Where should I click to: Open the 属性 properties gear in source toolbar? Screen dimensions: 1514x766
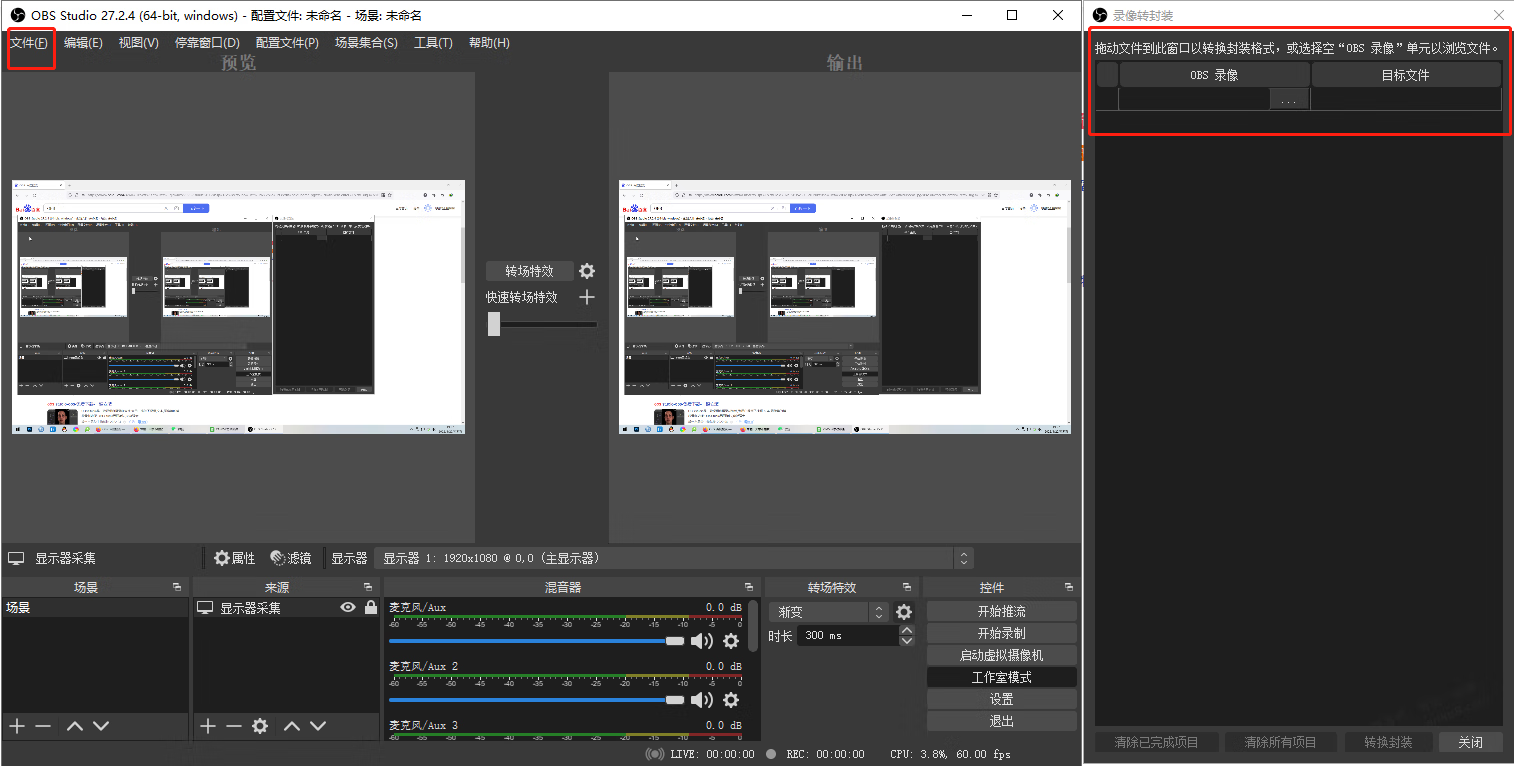(x=234, y=558)
